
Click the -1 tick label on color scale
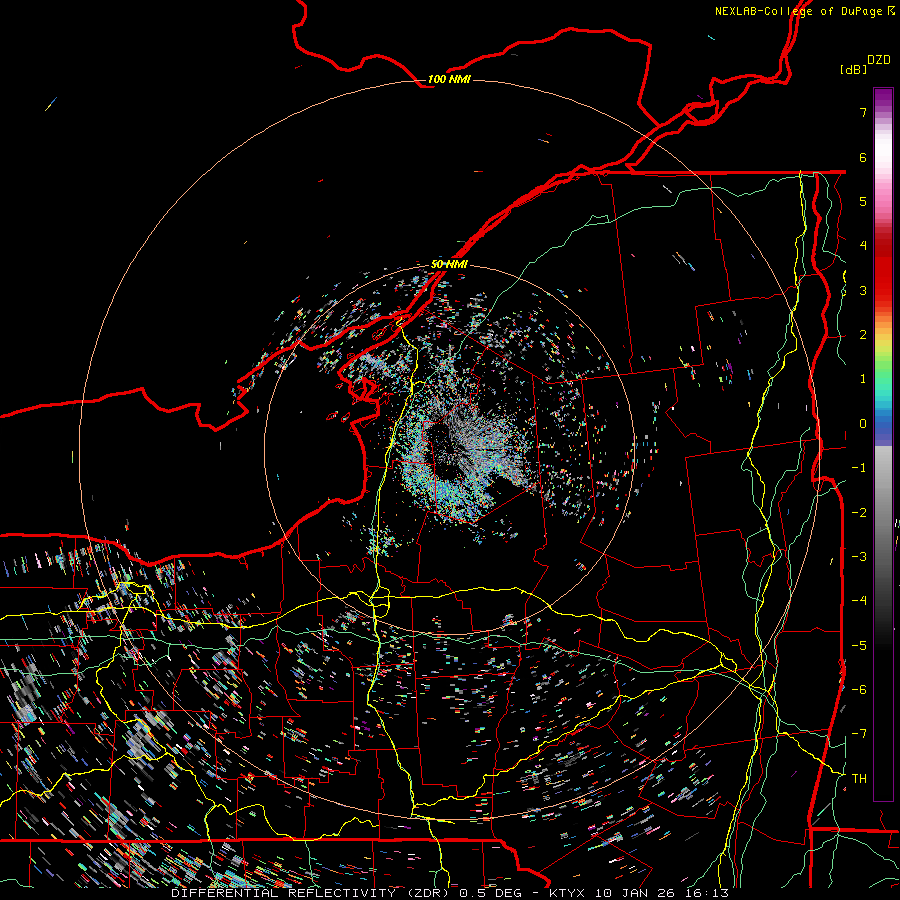tap(859, 468)
